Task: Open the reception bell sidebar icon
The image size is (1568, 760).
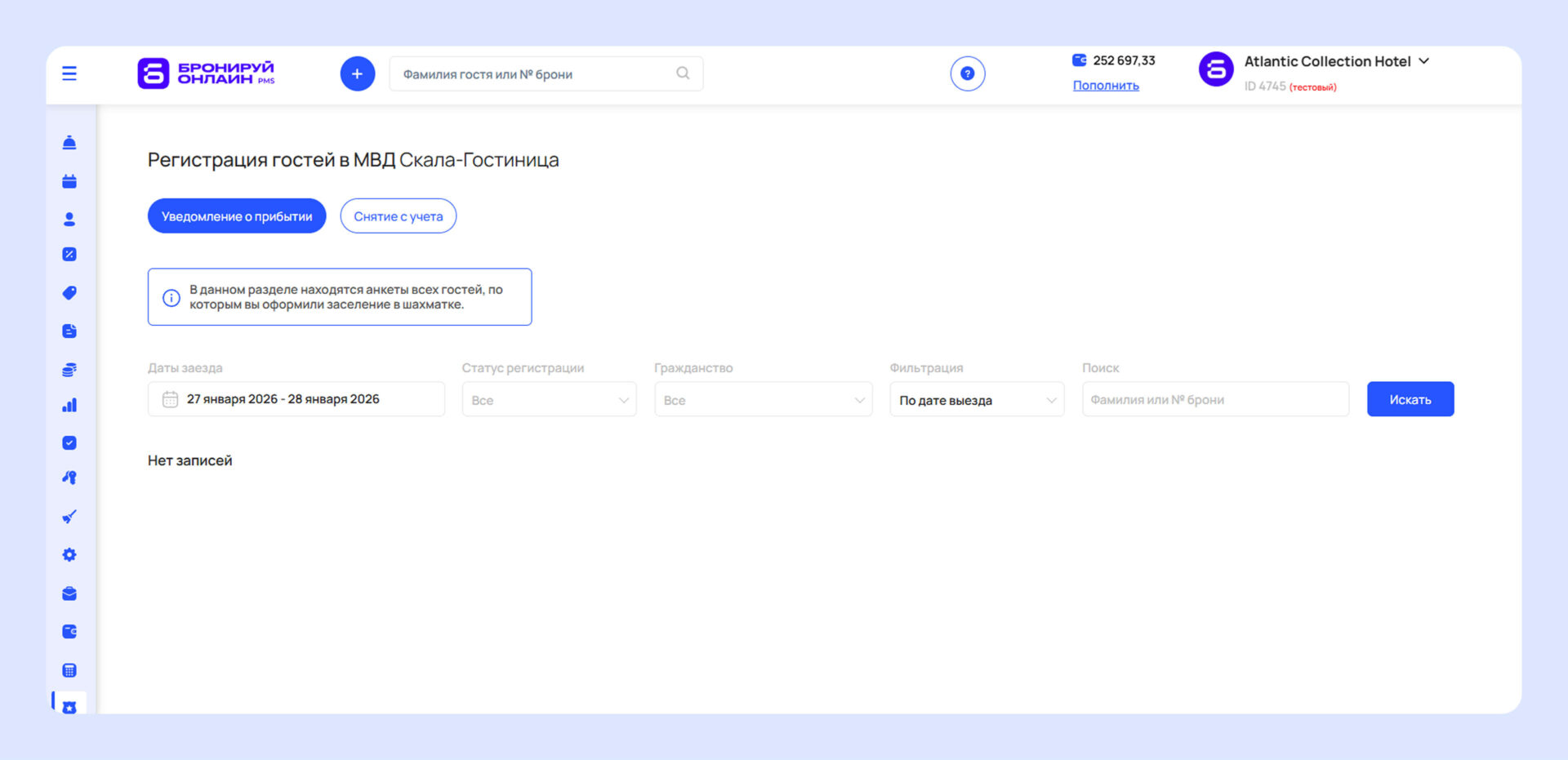Action: (x=69, y=143)
